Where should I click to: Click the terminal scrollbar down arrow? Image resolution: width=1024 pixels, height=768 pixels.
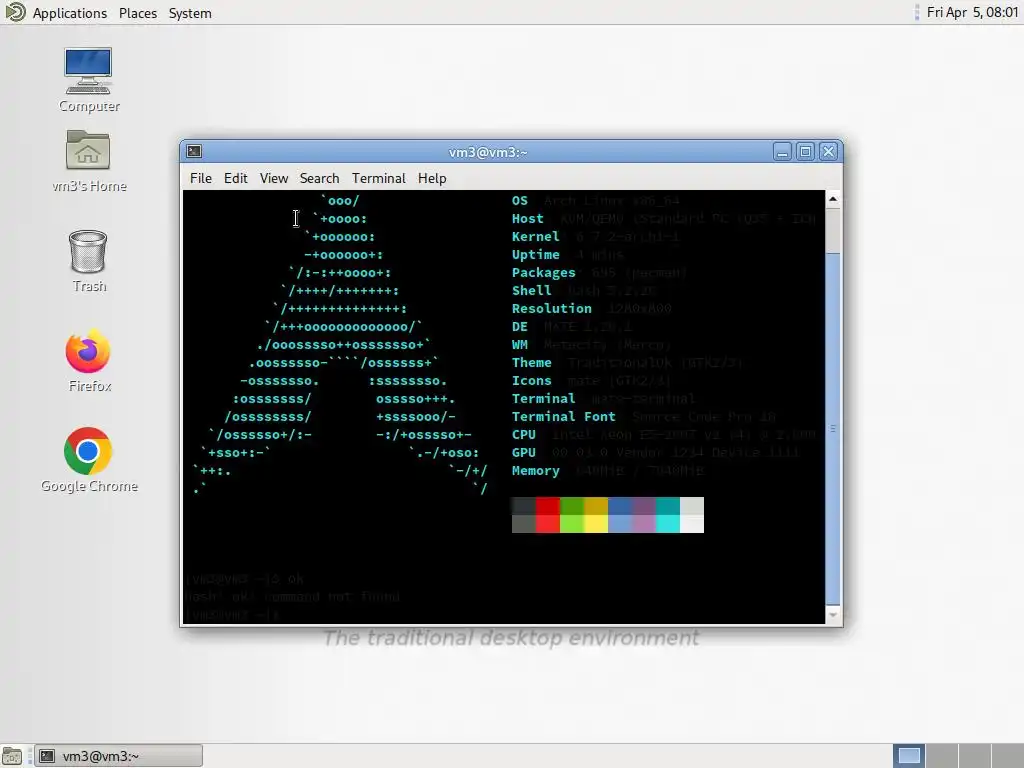click(x=833, y=615)
